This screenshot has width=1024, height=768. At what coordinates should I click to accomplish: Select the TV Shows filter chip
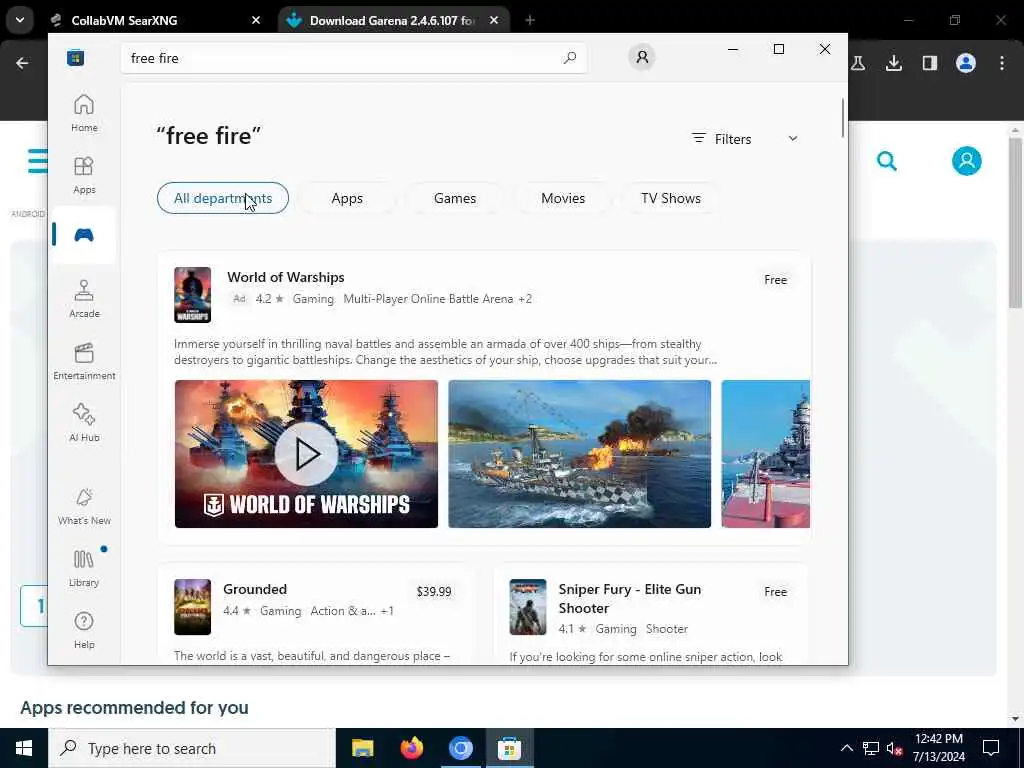(x=671, y=198)
